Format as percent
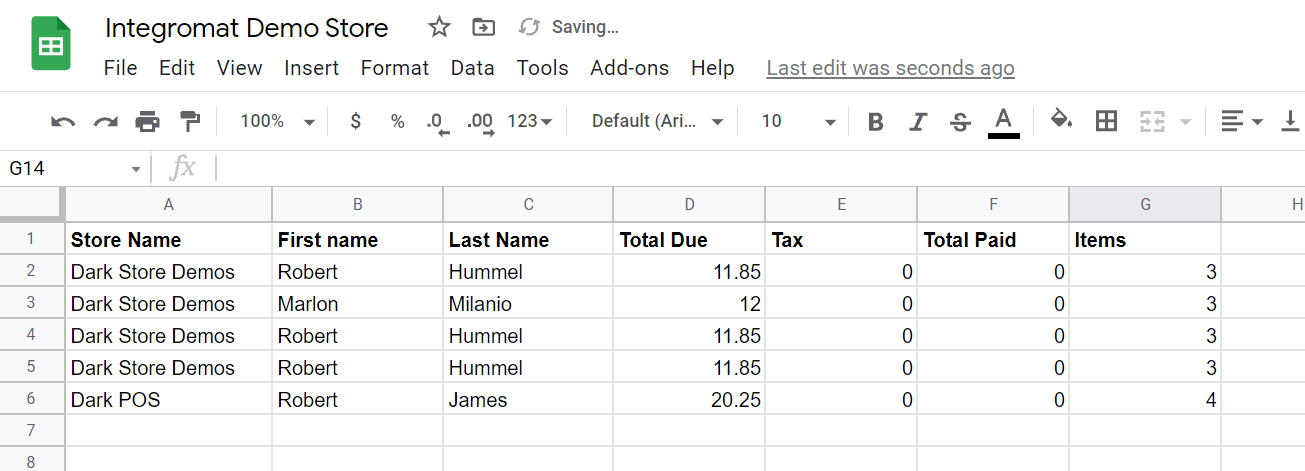 click(397, 122)
